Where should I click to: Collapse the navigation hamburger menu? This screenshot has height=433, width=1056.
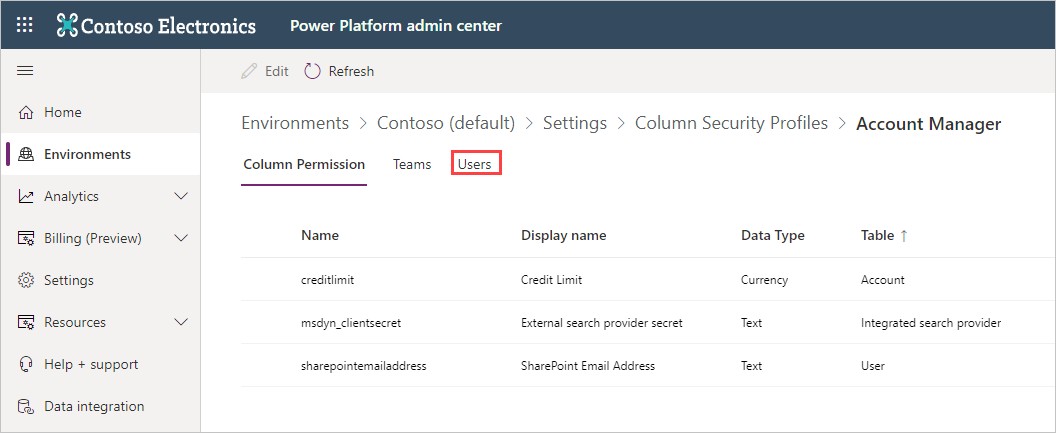(25, 70)
